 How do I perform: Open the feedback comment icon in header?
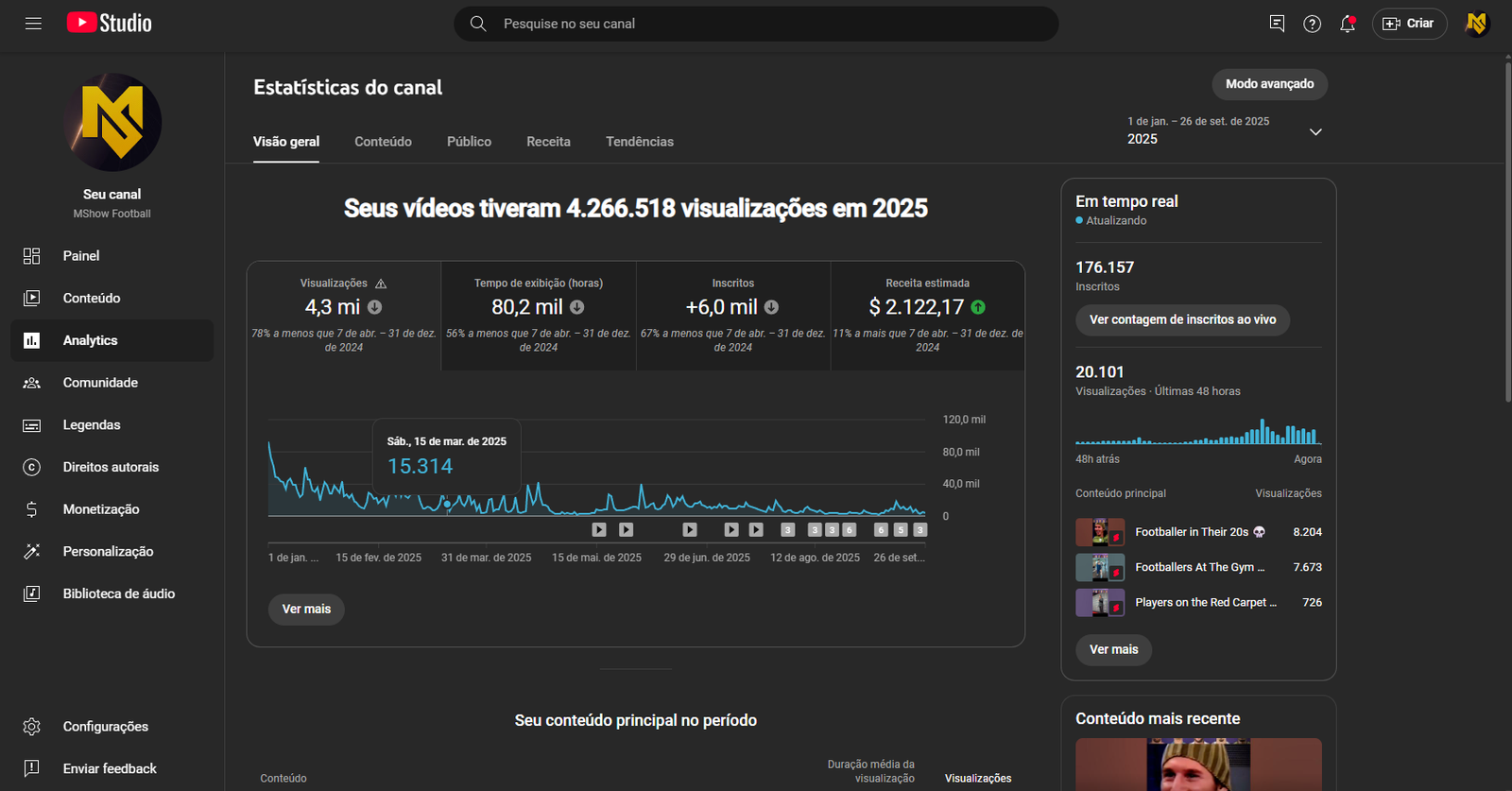tap(1277, 24)
